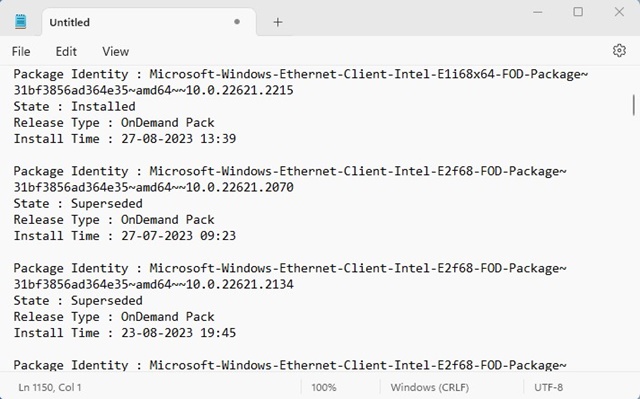Click the Ln 1150, Col 1 status indicator
The width and height of the screenshot is (640, 399).
tap(50, 387)
